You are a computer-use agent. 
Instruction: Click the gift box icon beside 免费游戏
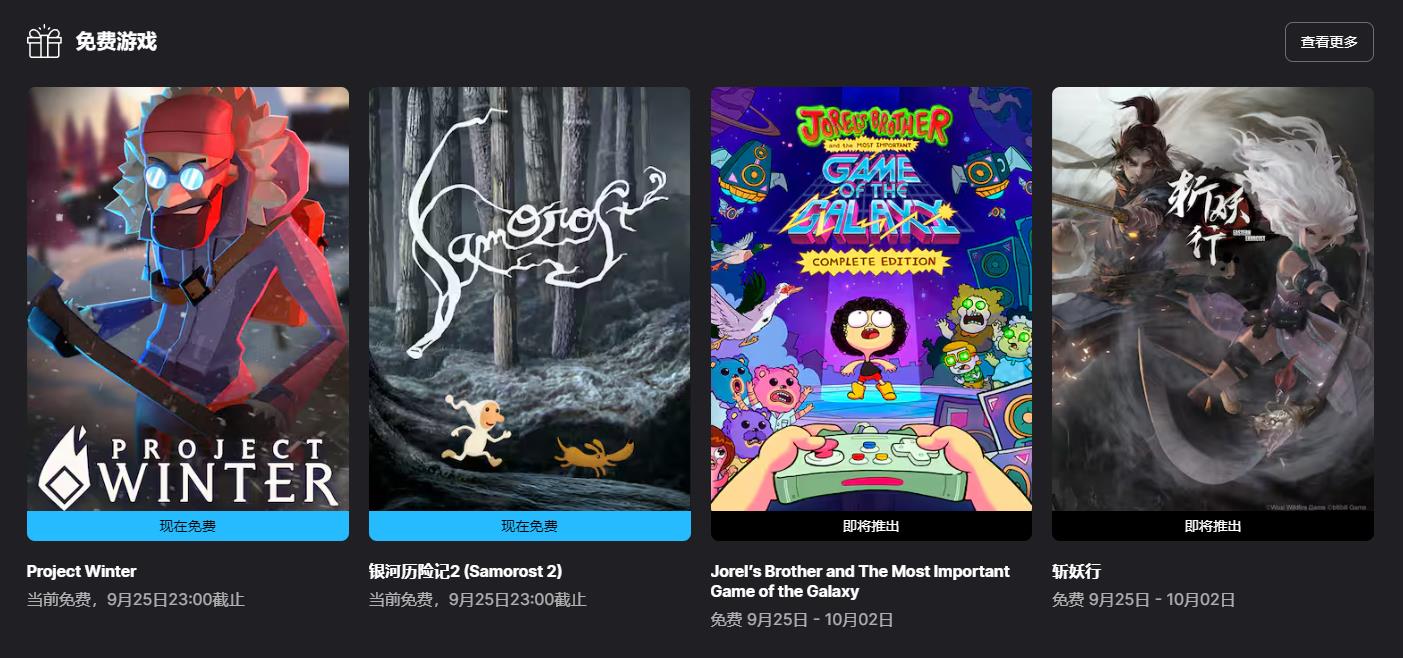(x=45, y=42)
